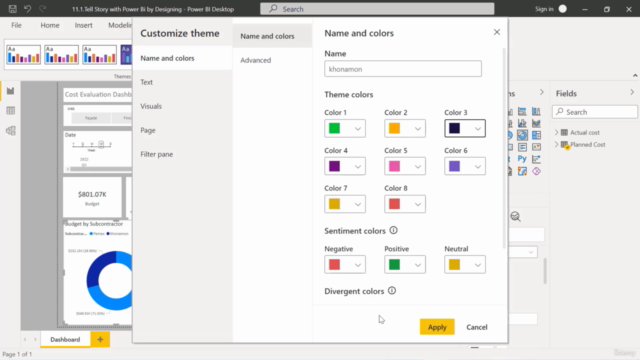
Task: Click the title bar Search box
Action: point(377,9)
